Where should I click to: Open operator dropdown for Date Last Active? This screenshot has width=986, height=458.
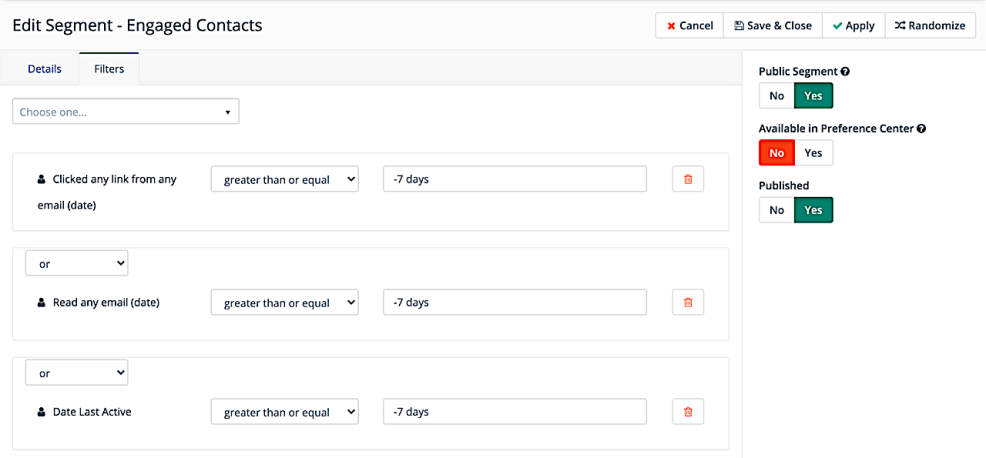[x=284, y=411]
